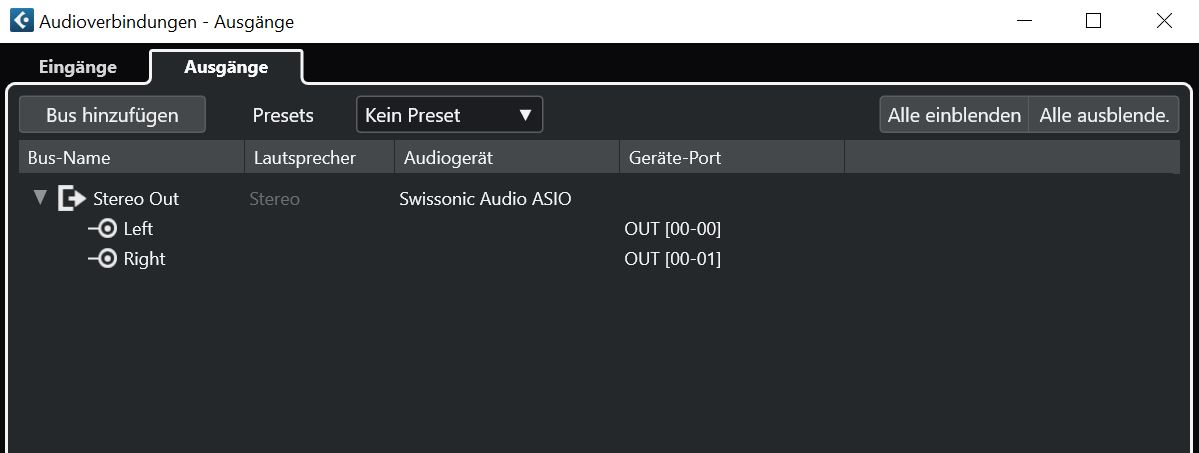Click the Stereo Out output bus icon

(72, 199)
